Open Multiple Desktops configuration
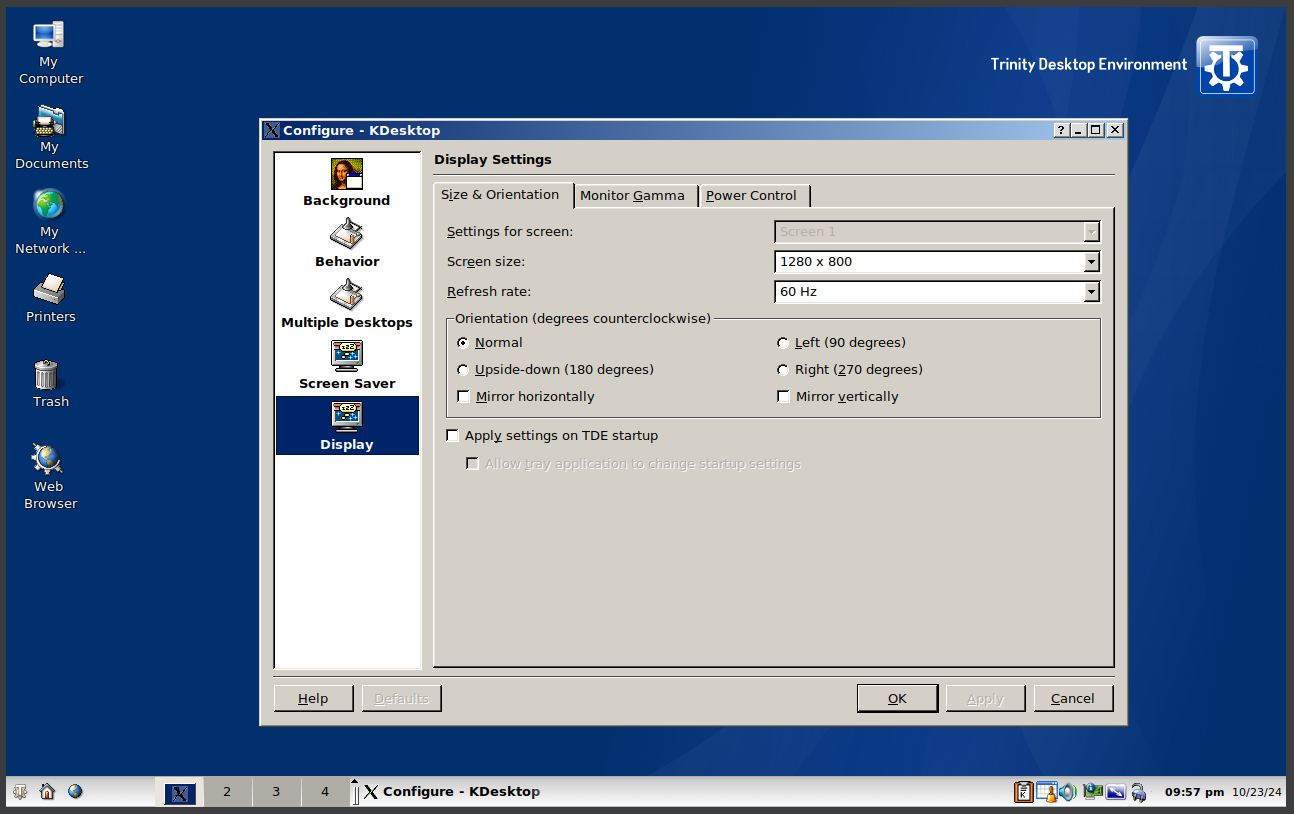This screenshot has width=1294, height=814. [x=347, y=305]
